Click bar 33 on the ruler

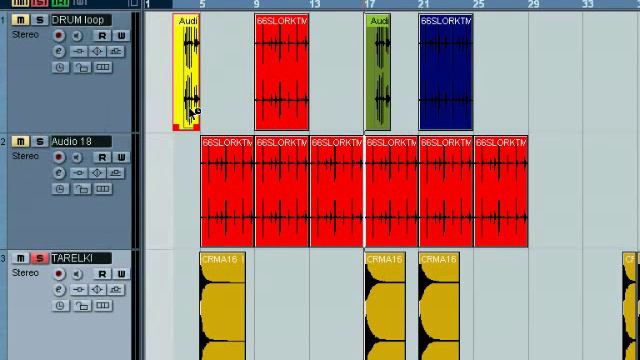pyautogui.click(x=588, y=4)
